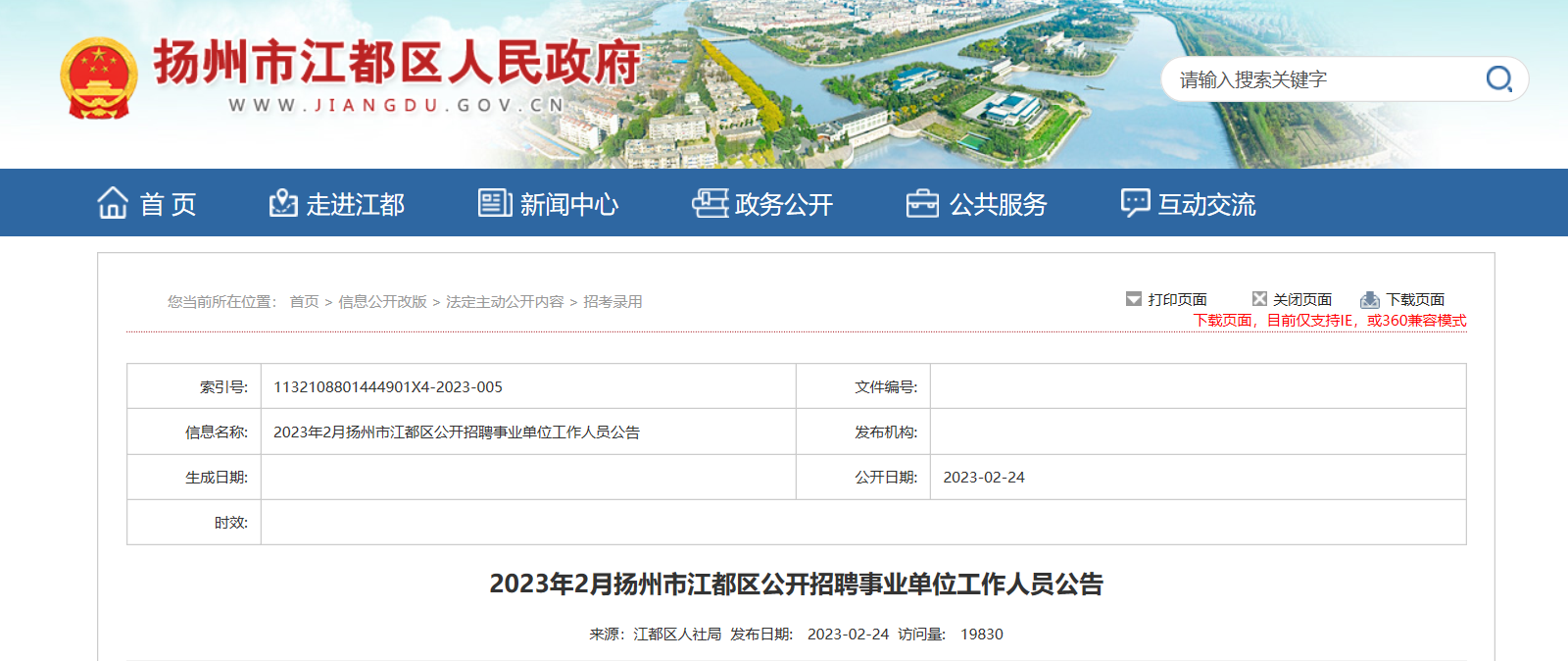This screenshot has width=1568, height=661.
Task: Click the X icon for 关闭页面
Action: tap(1259, 299)
